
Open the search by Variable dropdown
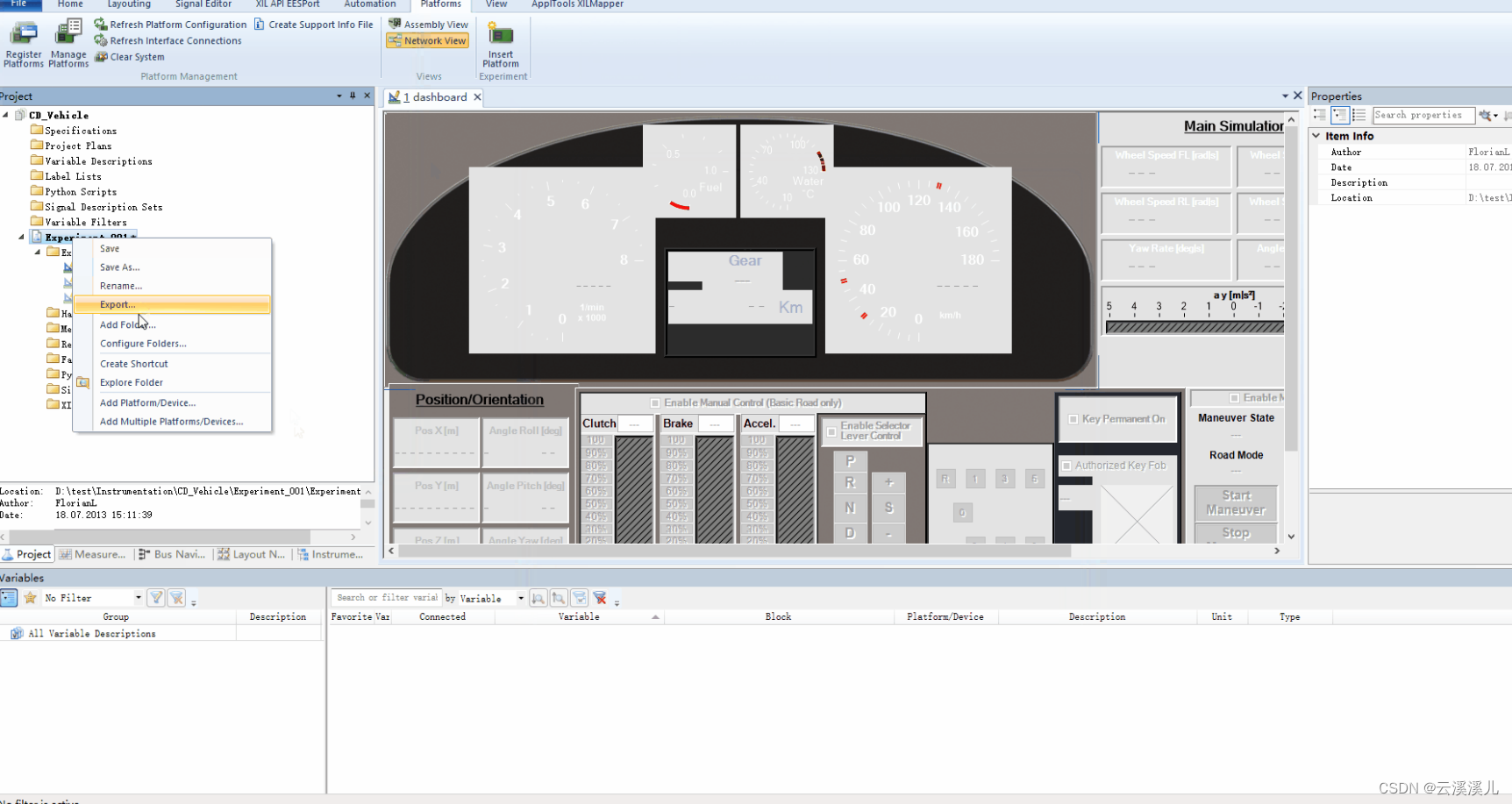(x=521, y=598)
